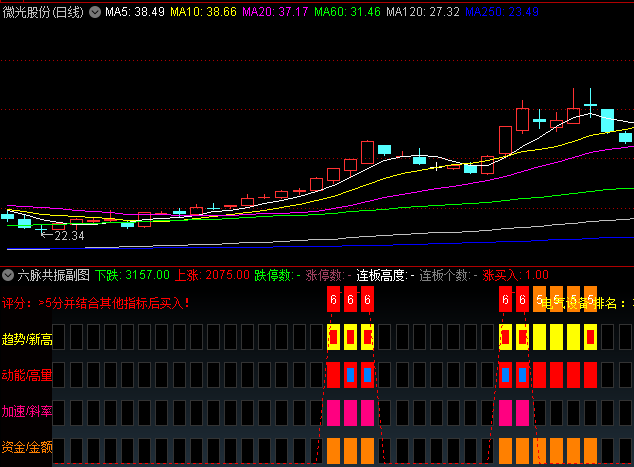Click the 跌停数 label
Screen dimensions: 634x467
tap(274, 275)
